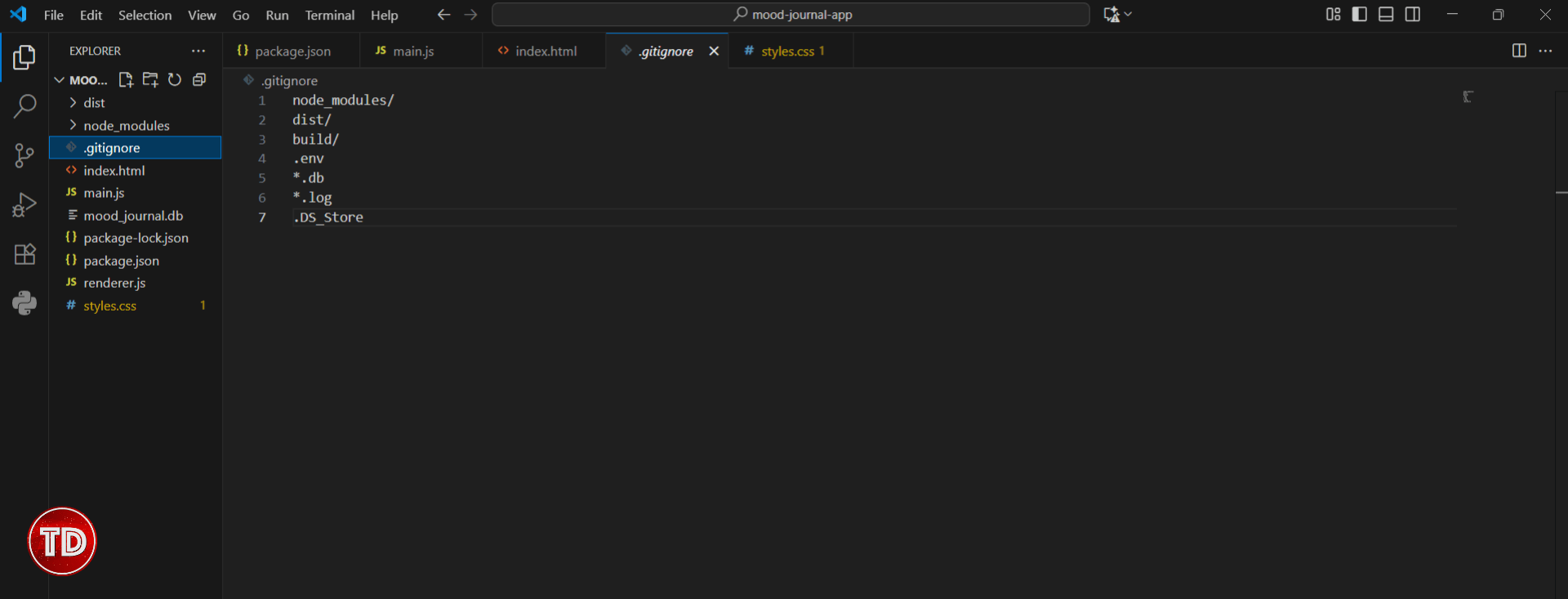Click the New File icon in Explorer
This screenshot has width=1568, height=599.
pos(126,80)
